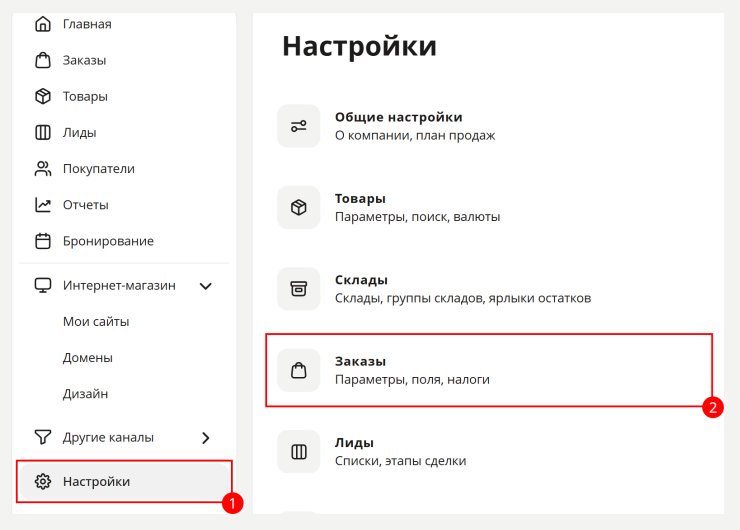Screen dimensions: 740x530
Task: Click the shopping bag icon beside Заказы in sidebar
Action: (x=43, y=60)
